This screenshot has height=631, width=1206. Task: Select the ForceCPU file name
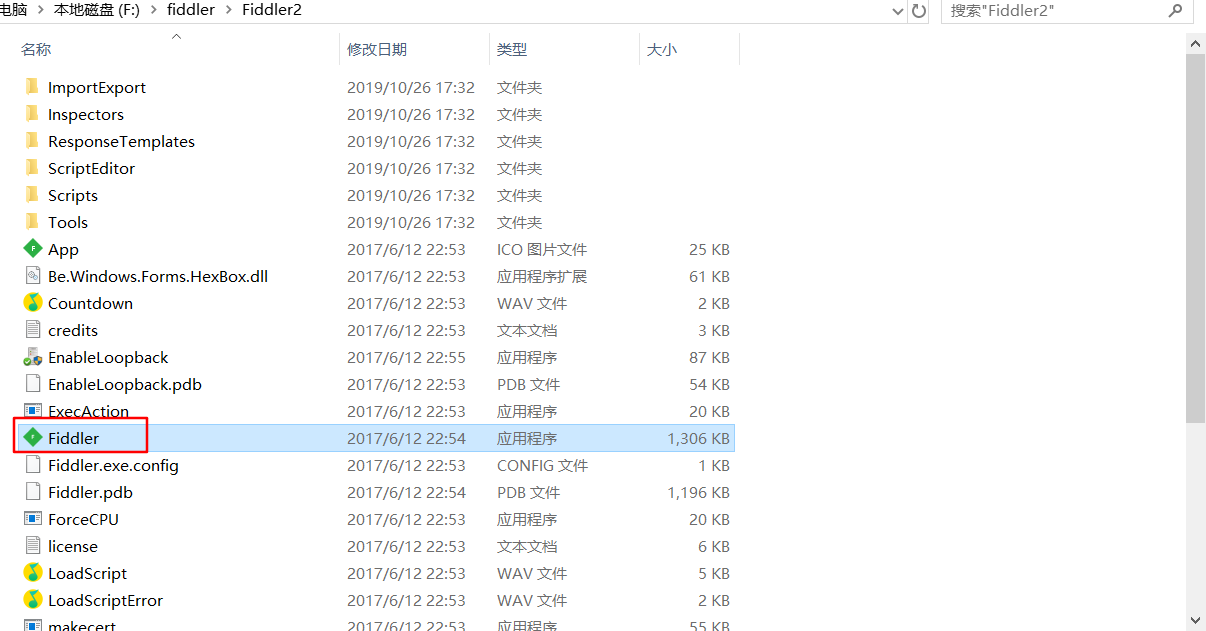tap(83, 520)
